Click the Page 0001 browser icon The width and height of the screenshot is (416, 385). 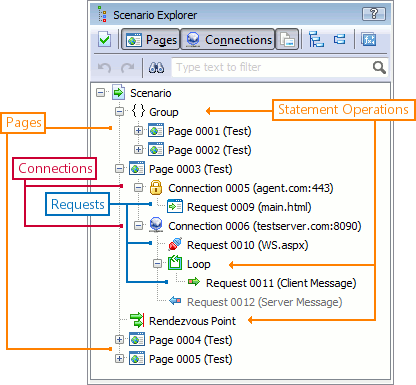(156, 130)
